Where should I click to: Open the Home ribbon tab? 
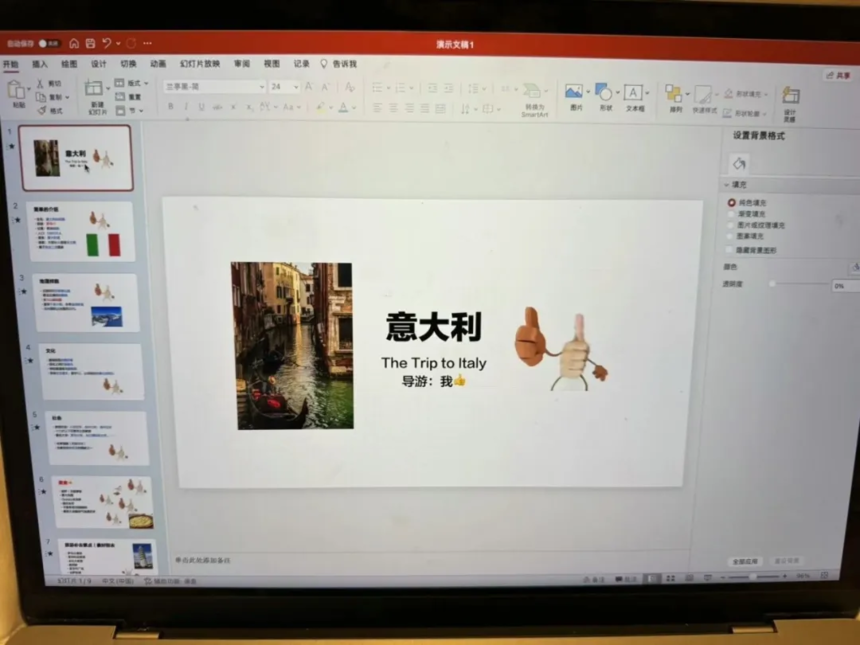(10, 64)
